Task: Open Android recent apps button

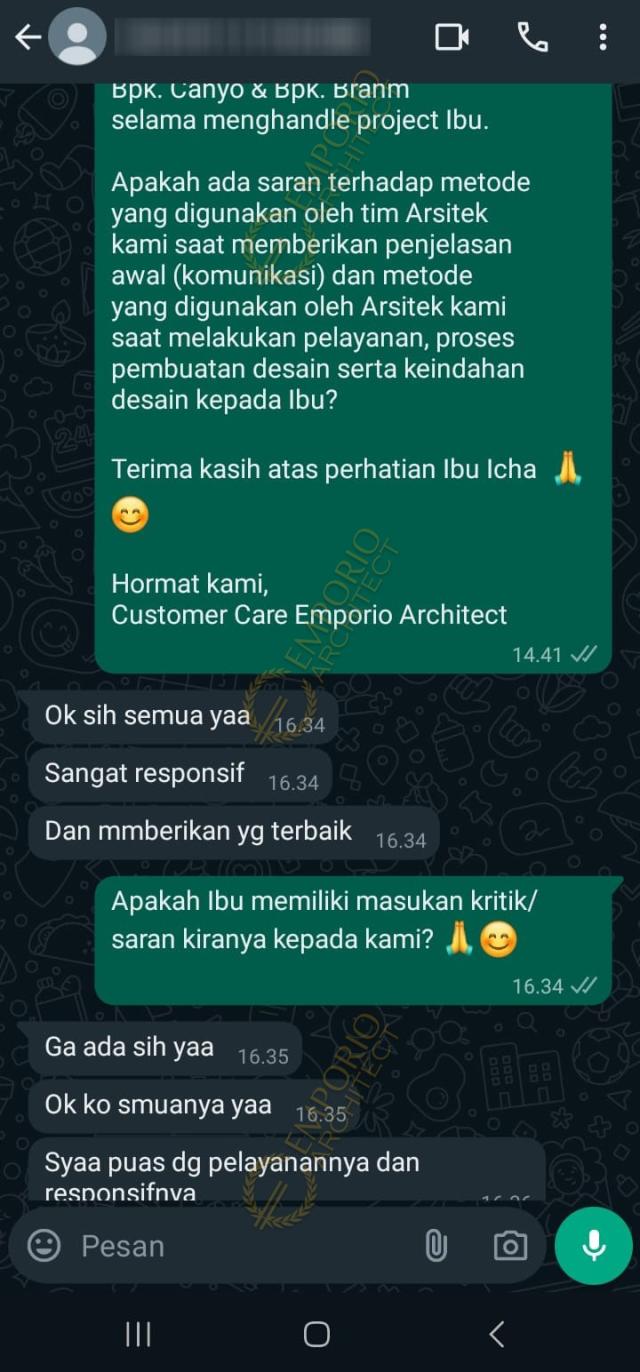Action: [138, 1333]
